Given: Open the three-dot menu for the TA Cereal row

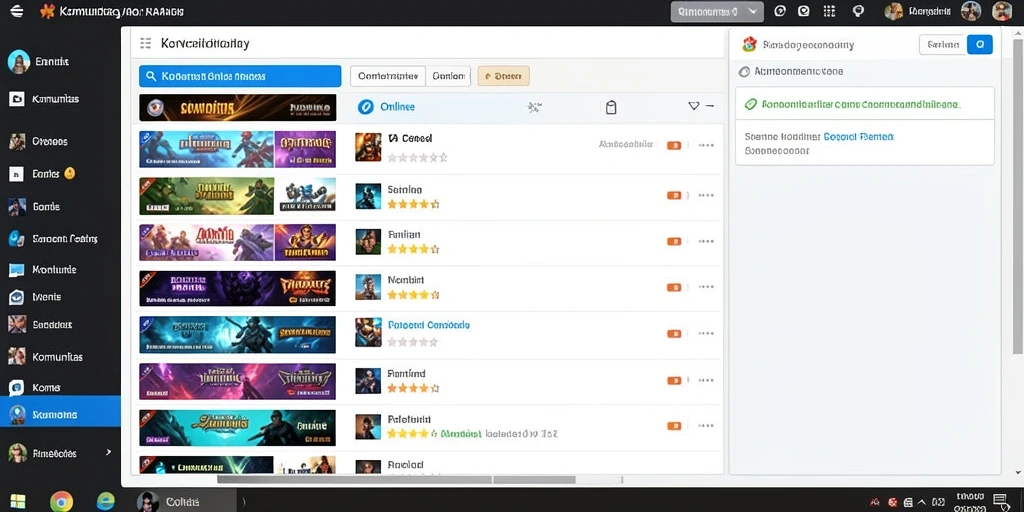Looking at the screenshot, I should coord(706,146).
